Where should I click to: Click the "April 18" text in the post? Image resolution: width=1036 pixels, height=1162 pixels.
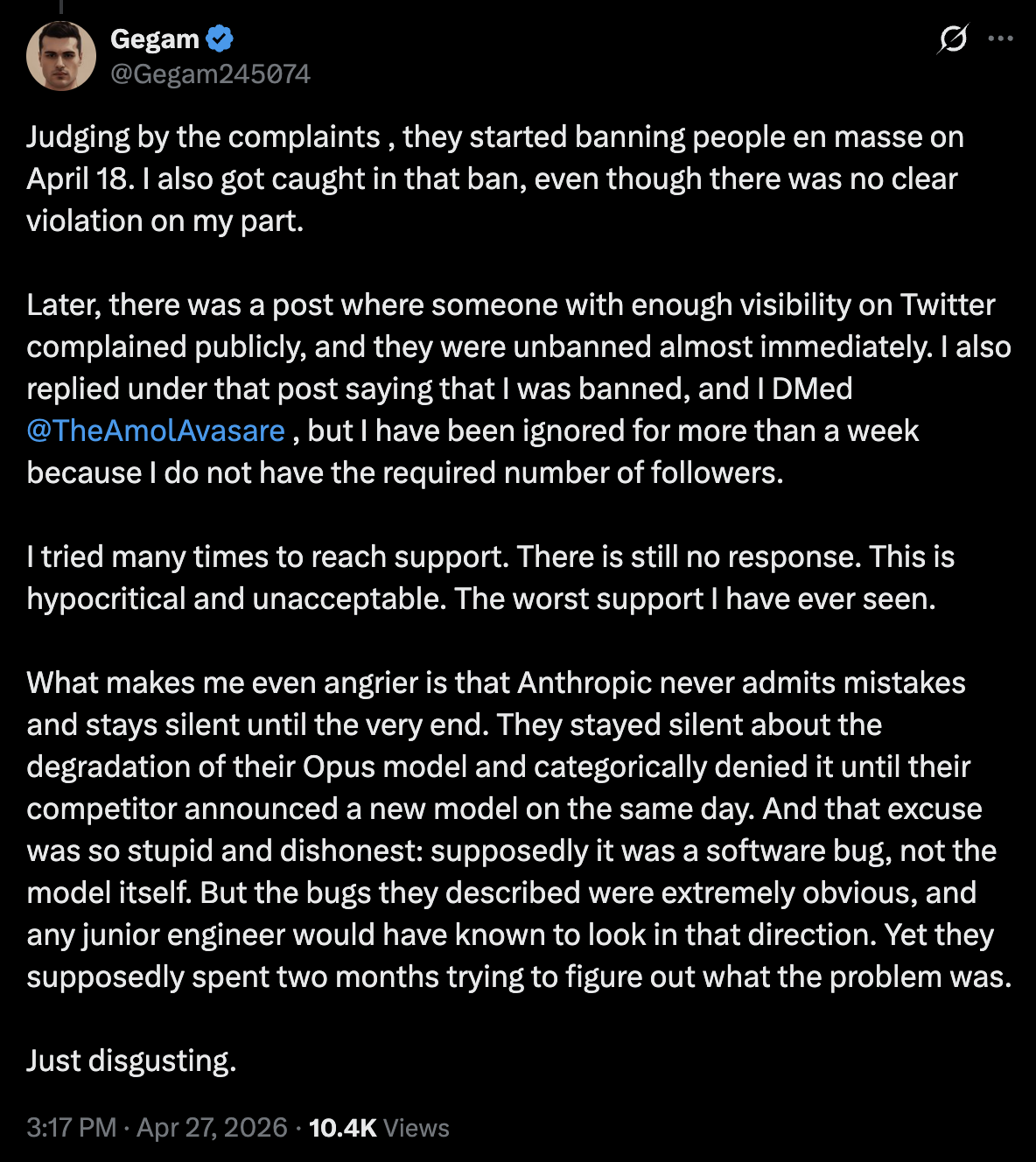click(x=79, y=178)
